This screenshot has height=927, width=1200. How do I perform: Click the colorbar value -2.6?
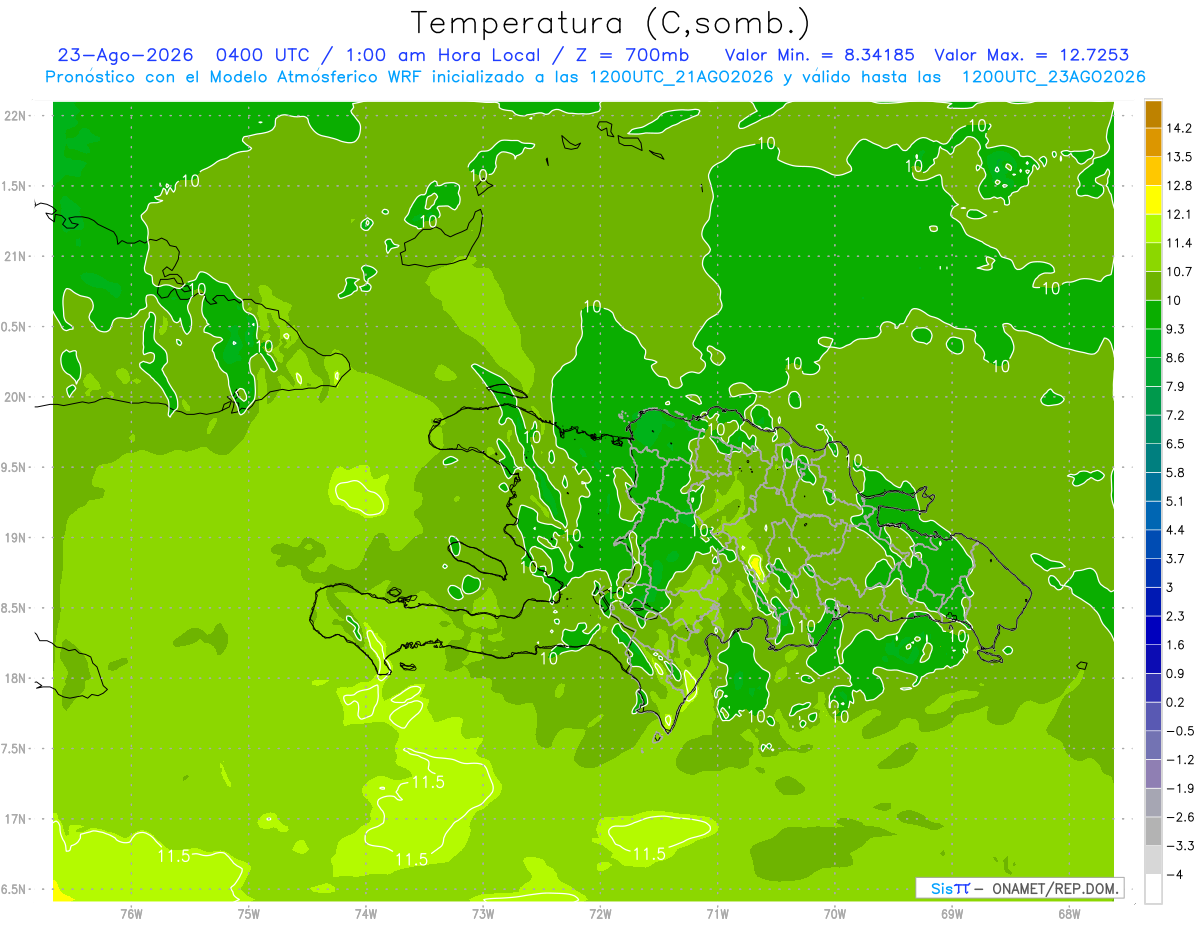coord(1180,817)
